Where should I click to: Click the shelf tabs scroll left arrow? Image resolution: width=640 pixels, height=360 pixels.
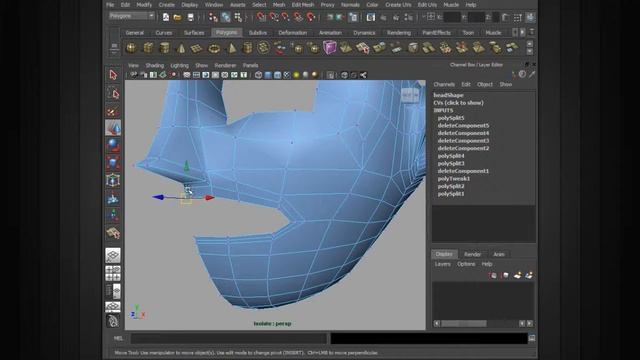pos(515,32)
